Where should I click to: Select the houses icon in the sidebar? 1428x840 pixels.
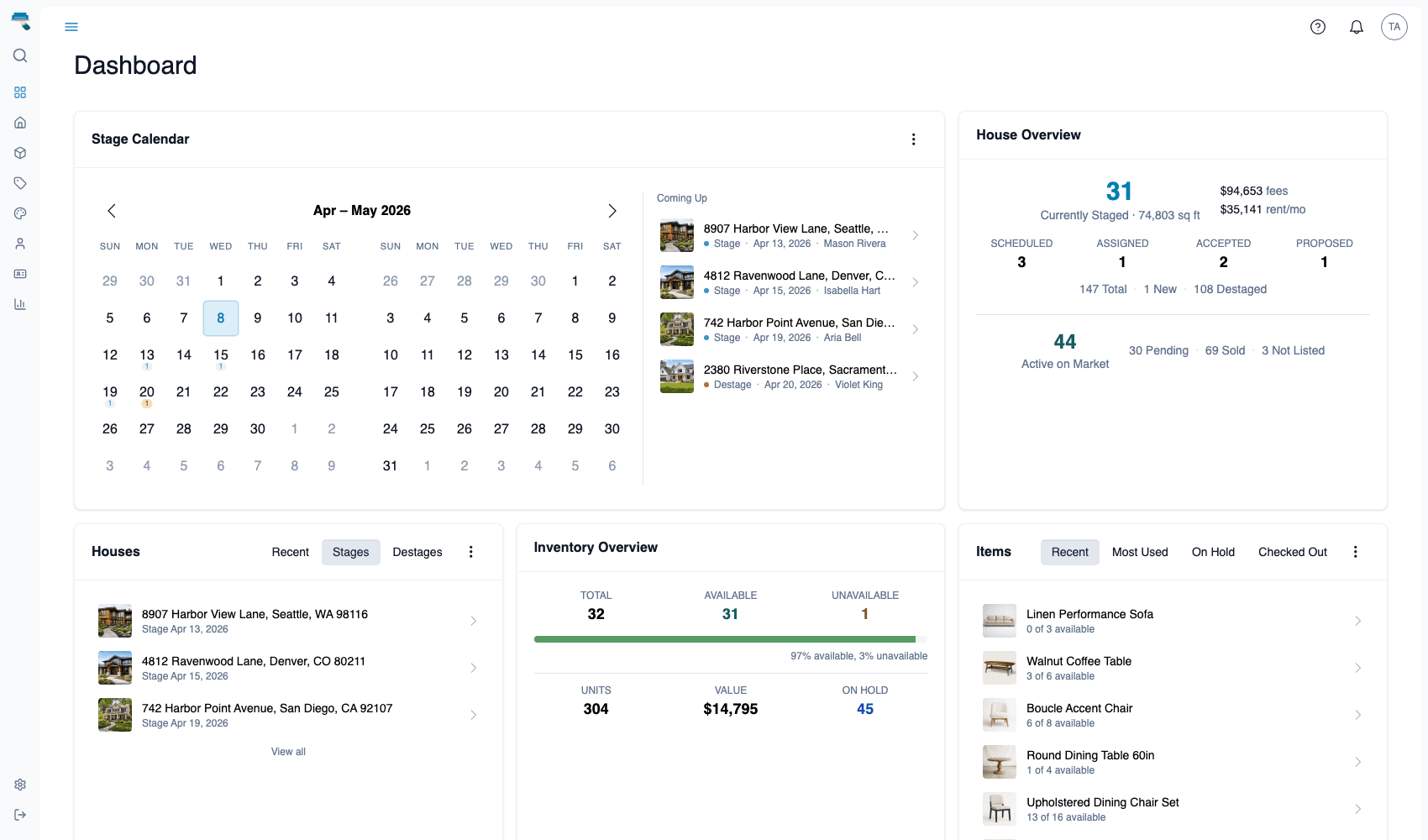[20, 122]
